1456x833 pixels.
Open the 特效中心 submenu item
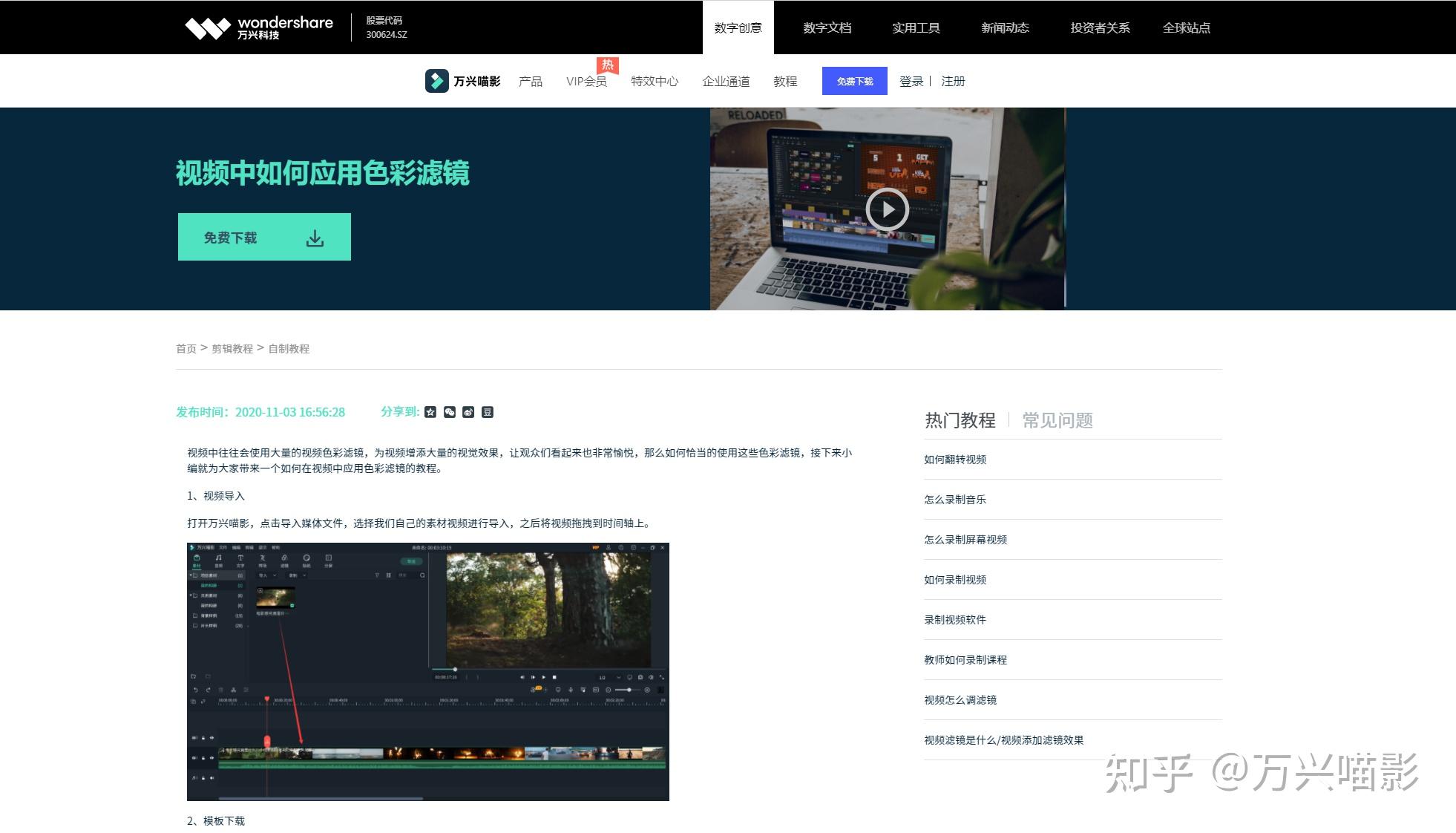(655, 81)
